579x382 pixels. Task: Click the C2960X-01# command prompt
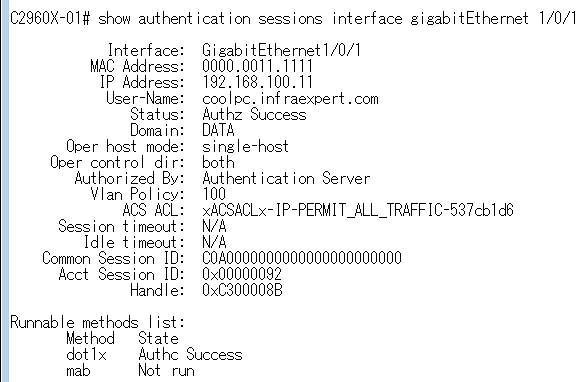coord(50,18)
